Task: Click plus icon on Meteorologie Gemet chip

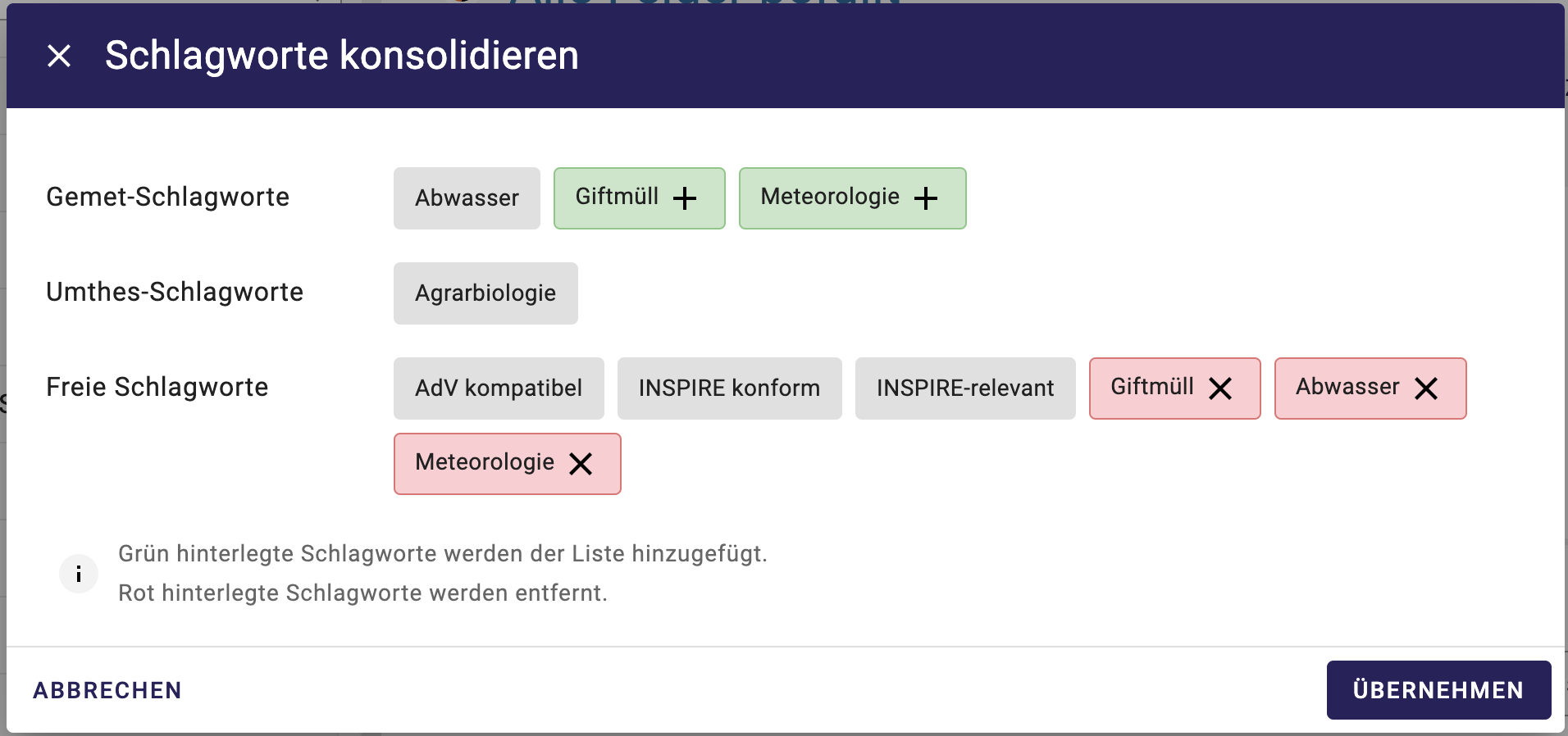Action: (925, 198)
